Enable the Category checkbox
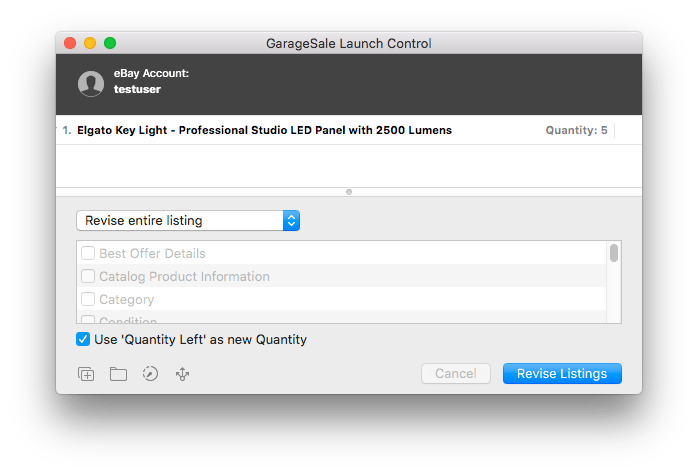Viewport: 698px width, 474px height. [x=88, y=299]
